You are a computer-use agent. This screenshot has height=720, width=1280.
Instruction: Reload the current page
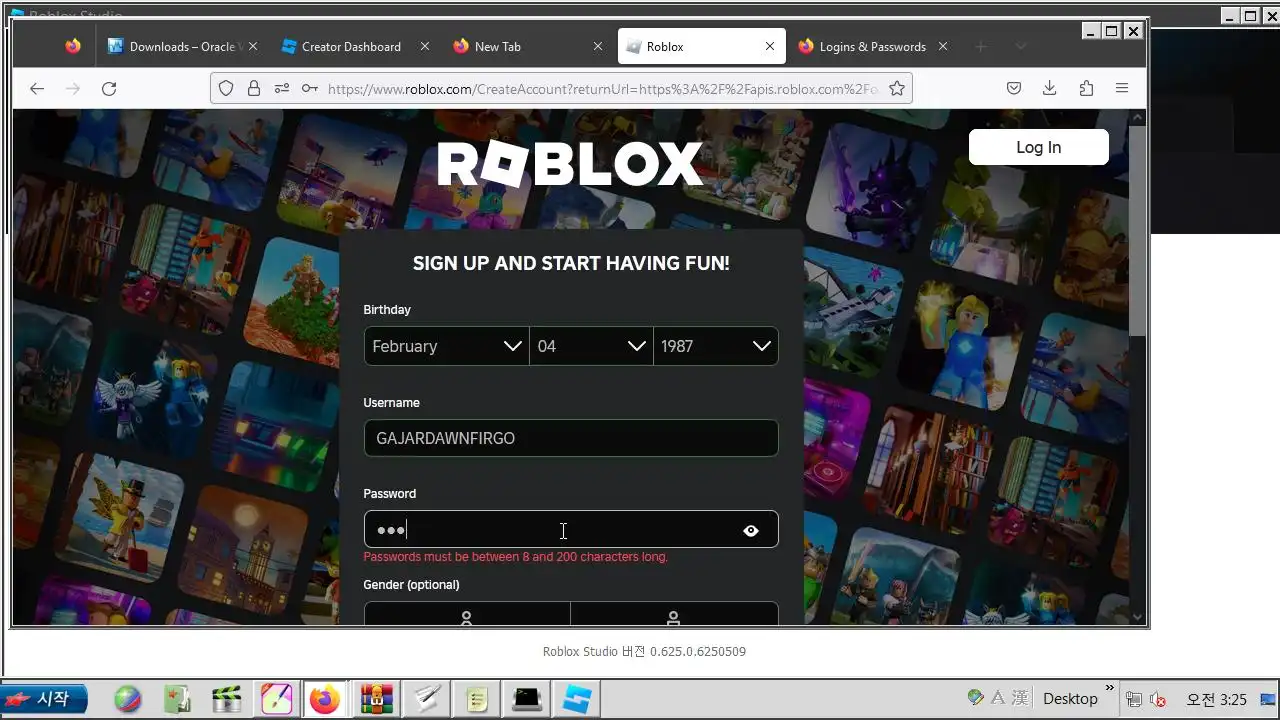(109, 88)
